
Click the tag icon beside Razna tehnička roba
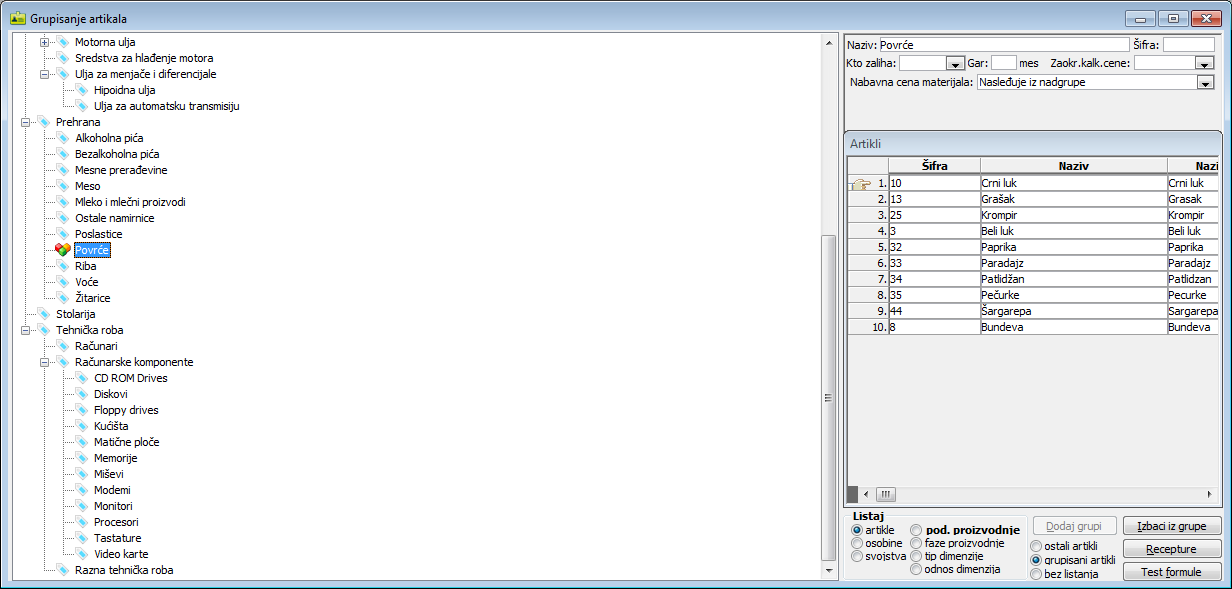pos(63,570)
